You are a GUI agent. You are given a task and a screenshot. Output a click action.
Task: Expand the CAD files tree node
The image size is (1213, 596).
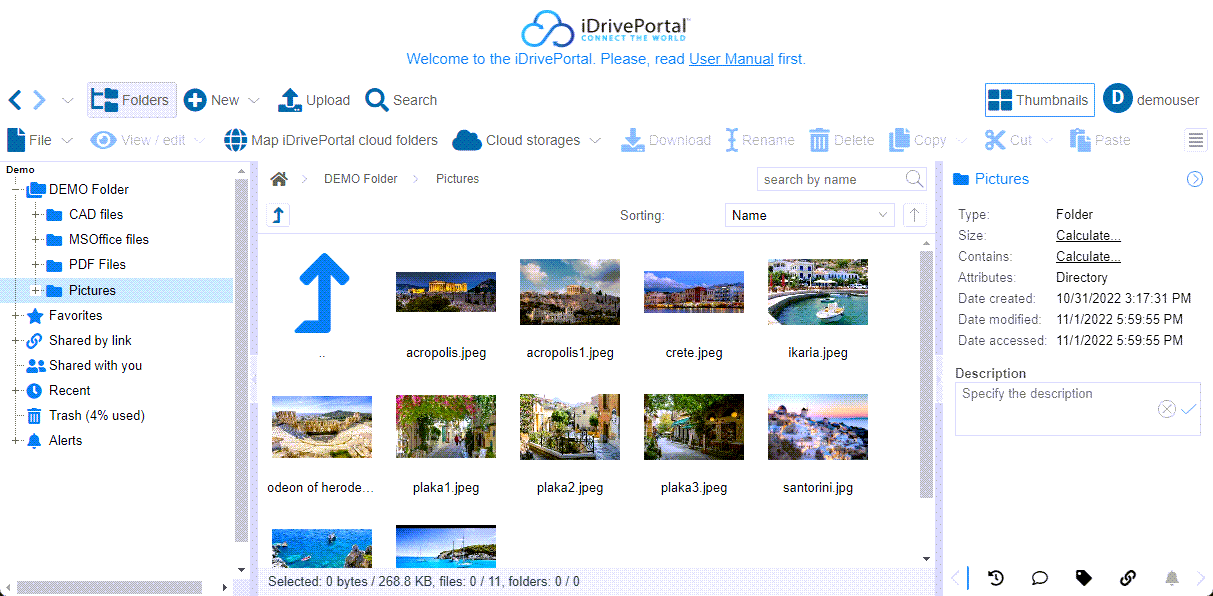point(36,214)
